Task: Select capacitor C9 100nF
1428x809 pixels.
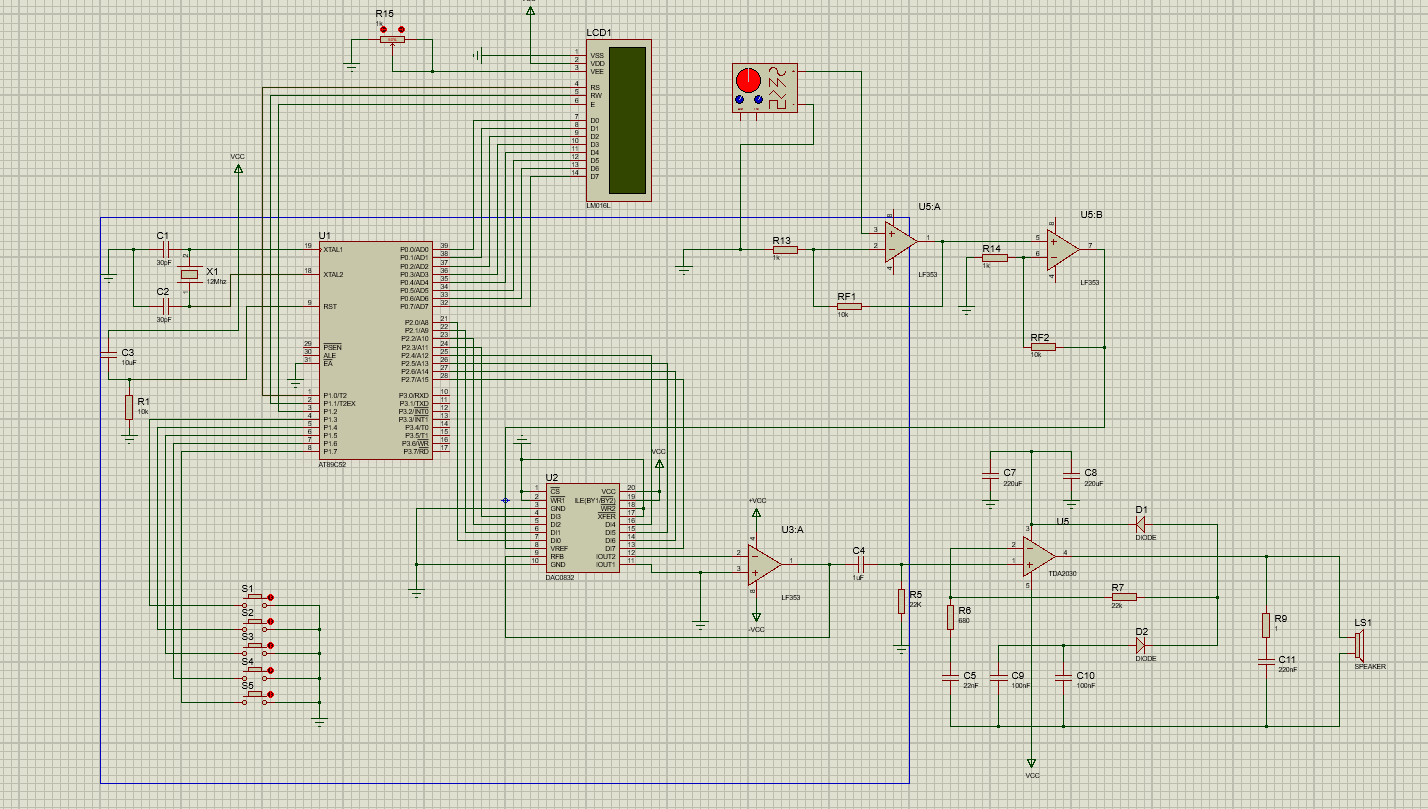Action: 997,678
